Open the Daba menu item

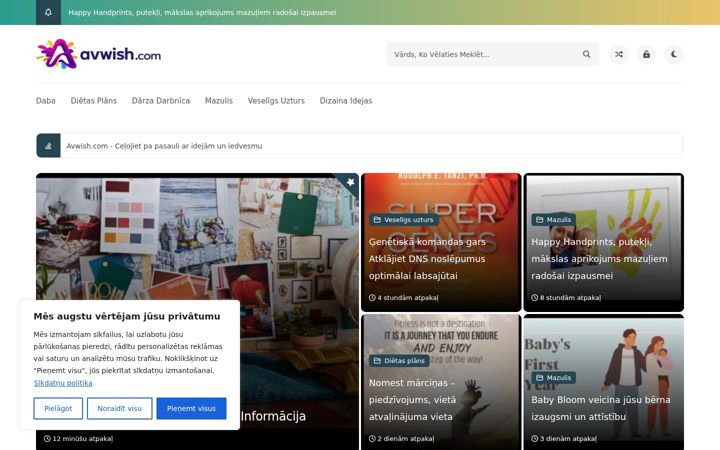45,101
